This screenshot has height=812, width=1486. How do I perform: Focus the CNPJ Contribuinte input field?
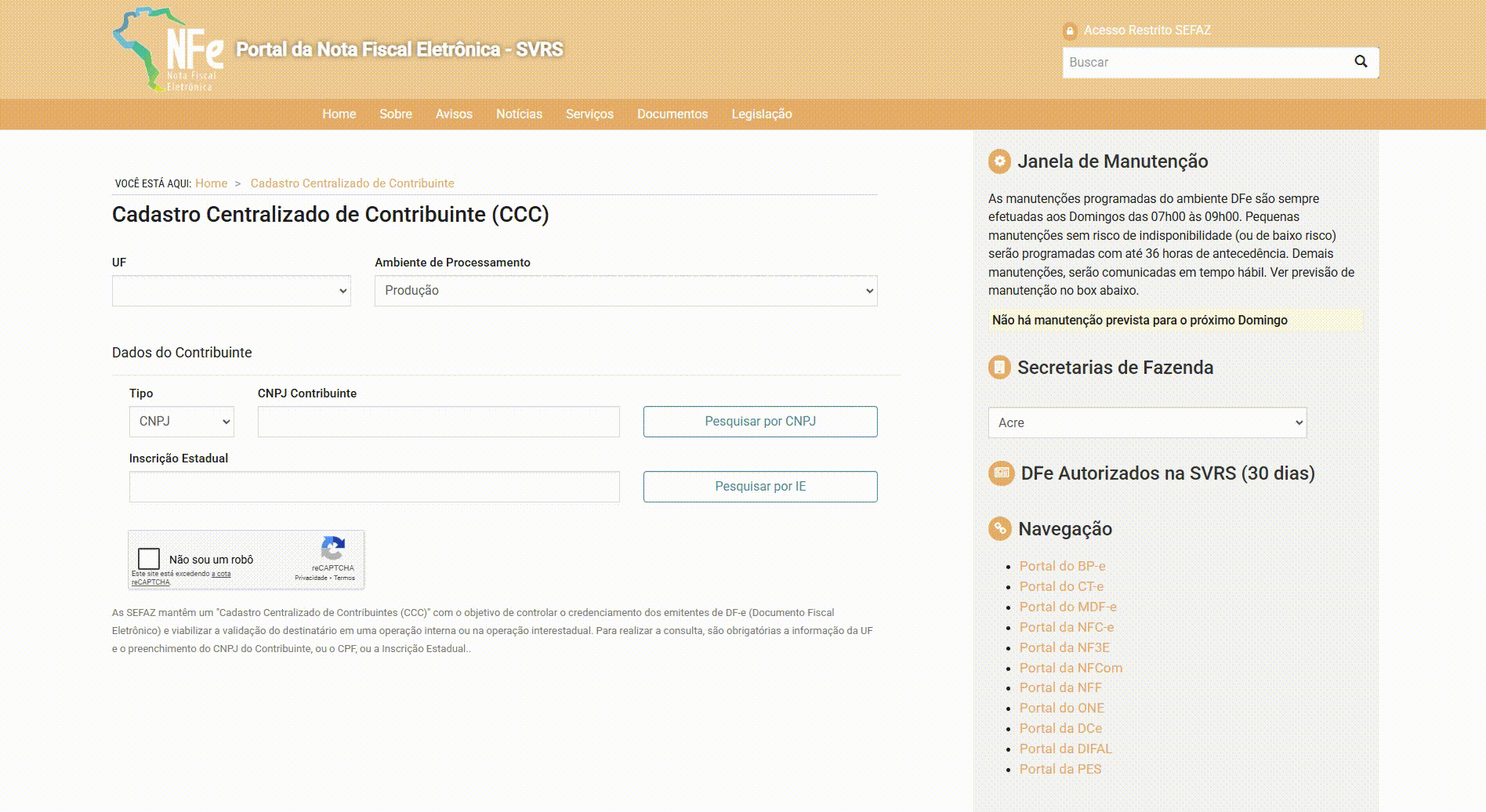click(x=438, y=422)
